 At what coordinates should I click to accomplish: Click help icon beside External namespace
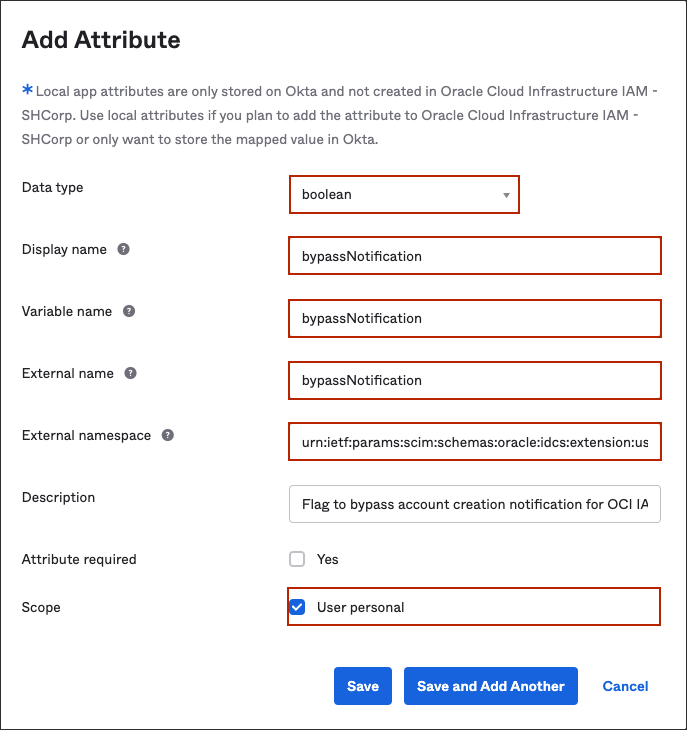click(x=168, y=435)
